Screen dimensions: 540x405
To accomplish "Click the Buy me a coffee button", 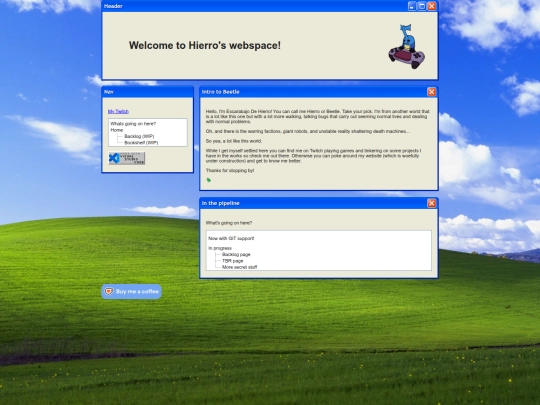I will pos(132,291).
